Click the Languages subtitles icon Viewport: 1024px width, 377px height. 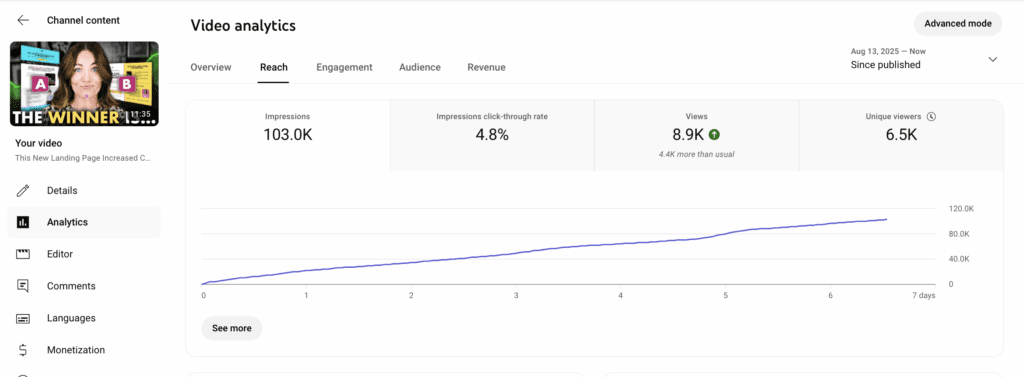tap(23, 318)
